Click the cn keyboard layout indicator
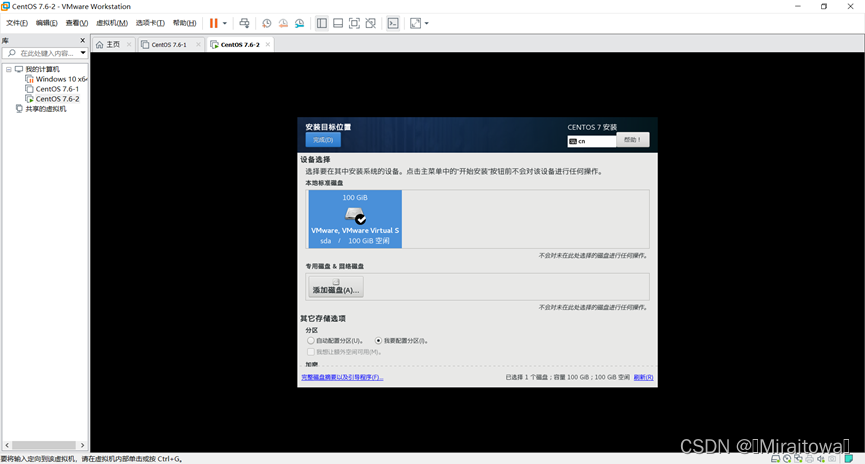 [x=591, y=141]
